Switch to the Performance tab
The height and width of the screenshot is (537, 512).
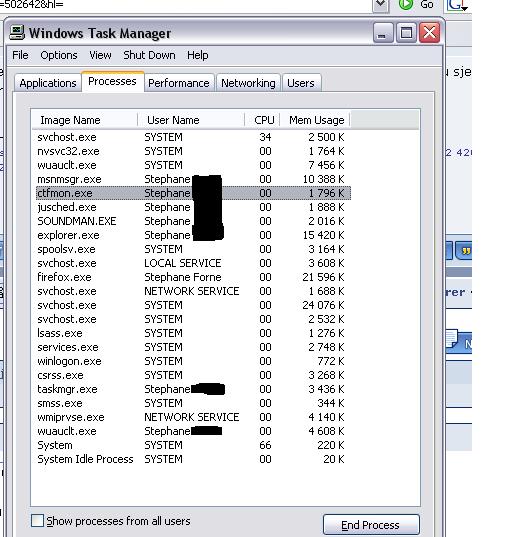coord(179,83)
